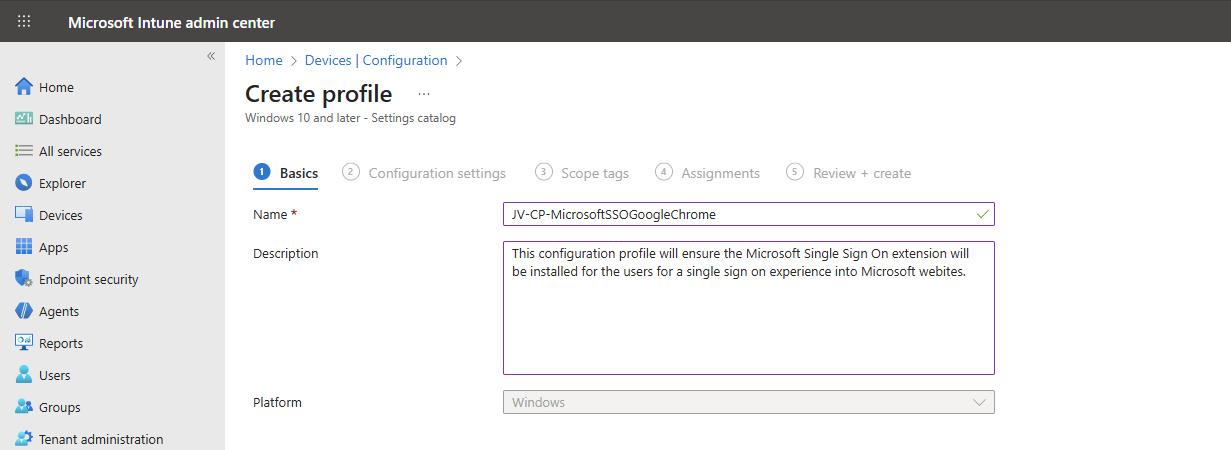This screenshot has height=450, width=1231.
Task: Click the Apps grid icon
Action: pyautogui.click(x=24, y=247)
